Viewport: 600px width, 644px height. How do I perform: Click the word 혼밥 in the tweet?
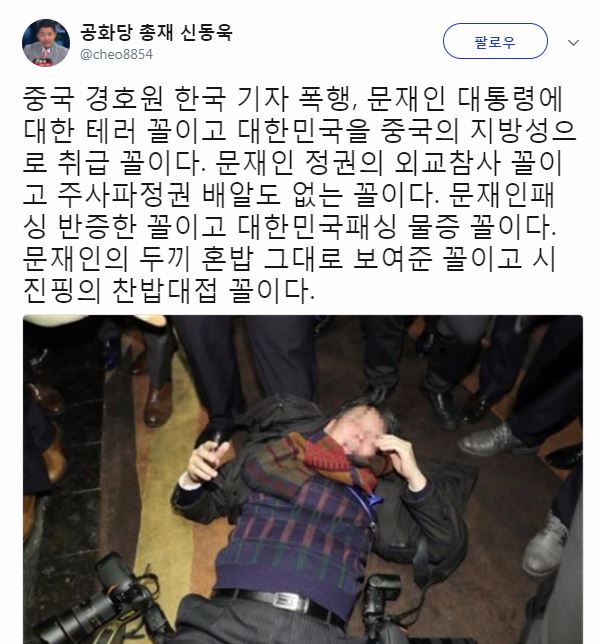pyautogui.click(x=227, y=259)
